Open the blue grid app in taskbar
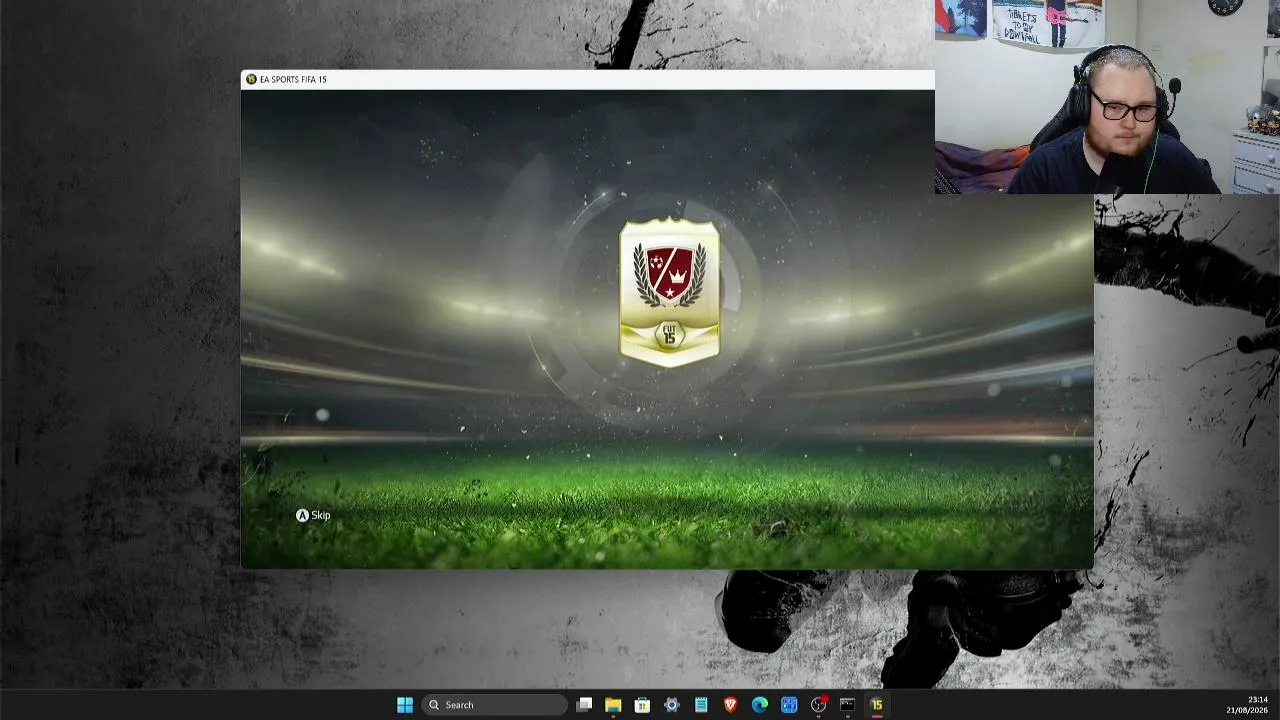This screenshot has width=1280, height=720. 789,705
